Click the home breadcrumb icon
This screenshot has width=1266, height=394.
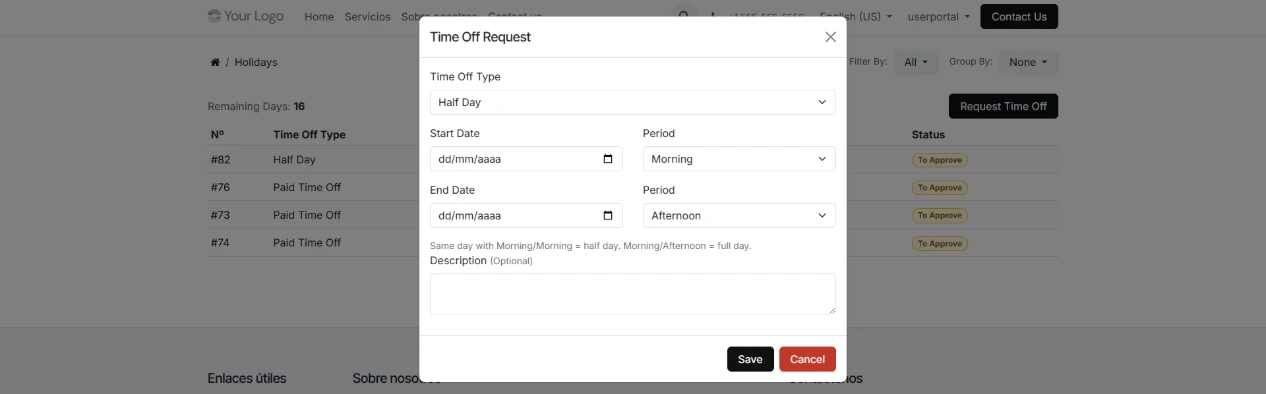pyautogui.click(x=215, y=62)
